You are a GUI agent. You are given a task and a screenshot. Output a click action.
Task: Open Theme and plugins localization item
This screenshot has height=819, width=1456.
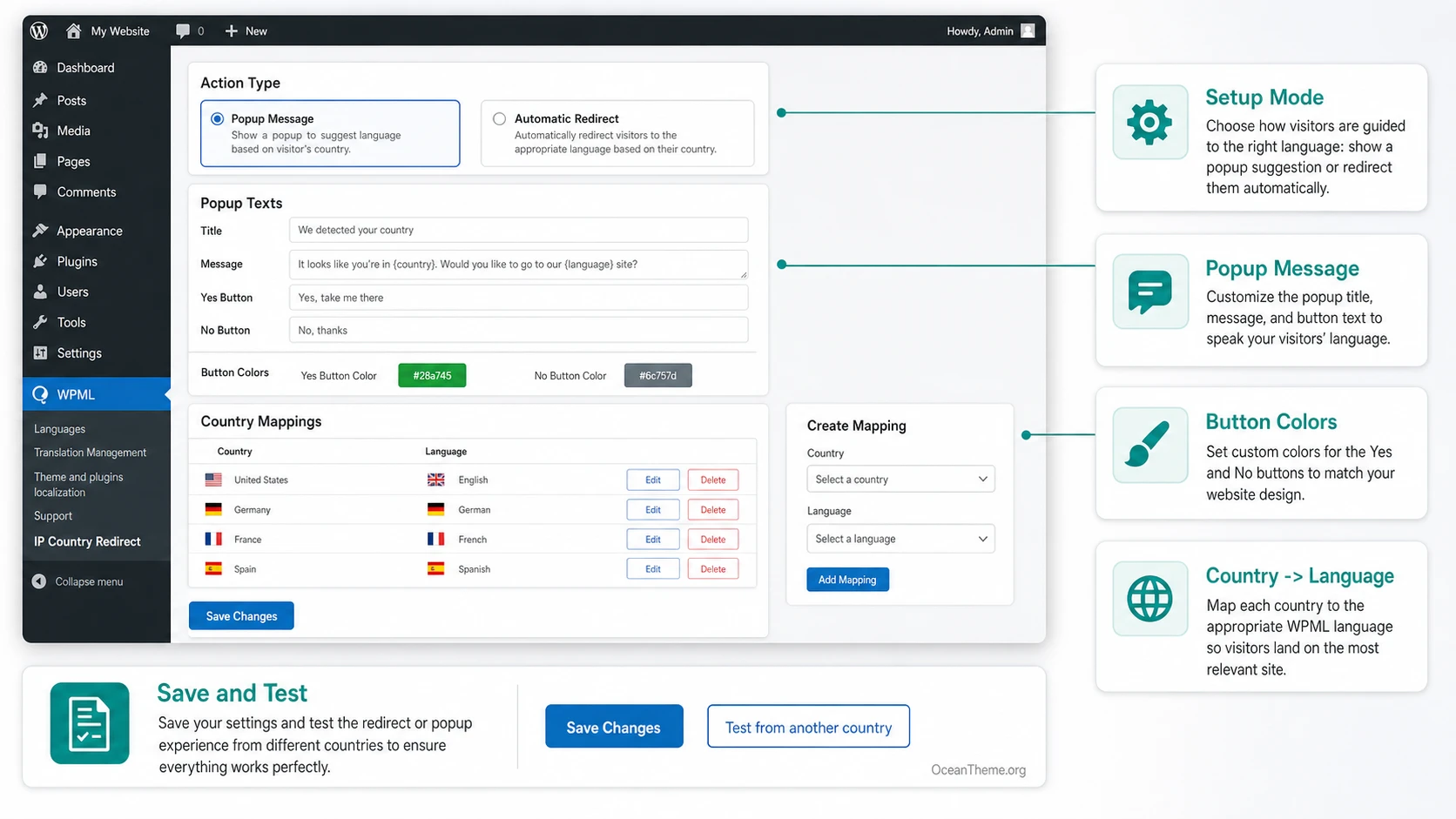click(78, 484)
